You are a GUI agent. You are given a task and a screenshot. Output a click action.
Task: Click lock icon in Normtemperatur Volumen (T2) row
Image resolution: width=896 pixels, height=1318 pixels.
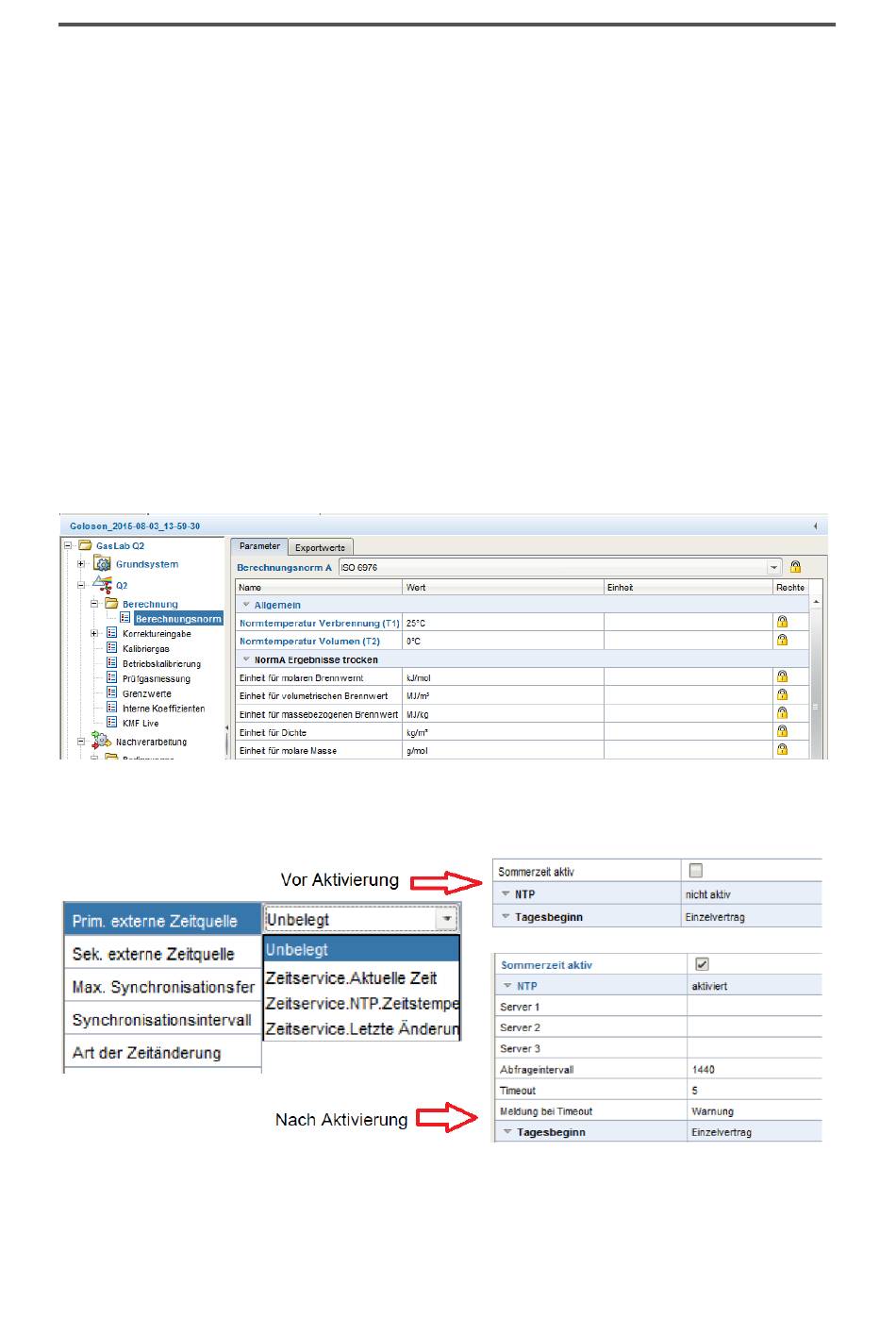782,641
